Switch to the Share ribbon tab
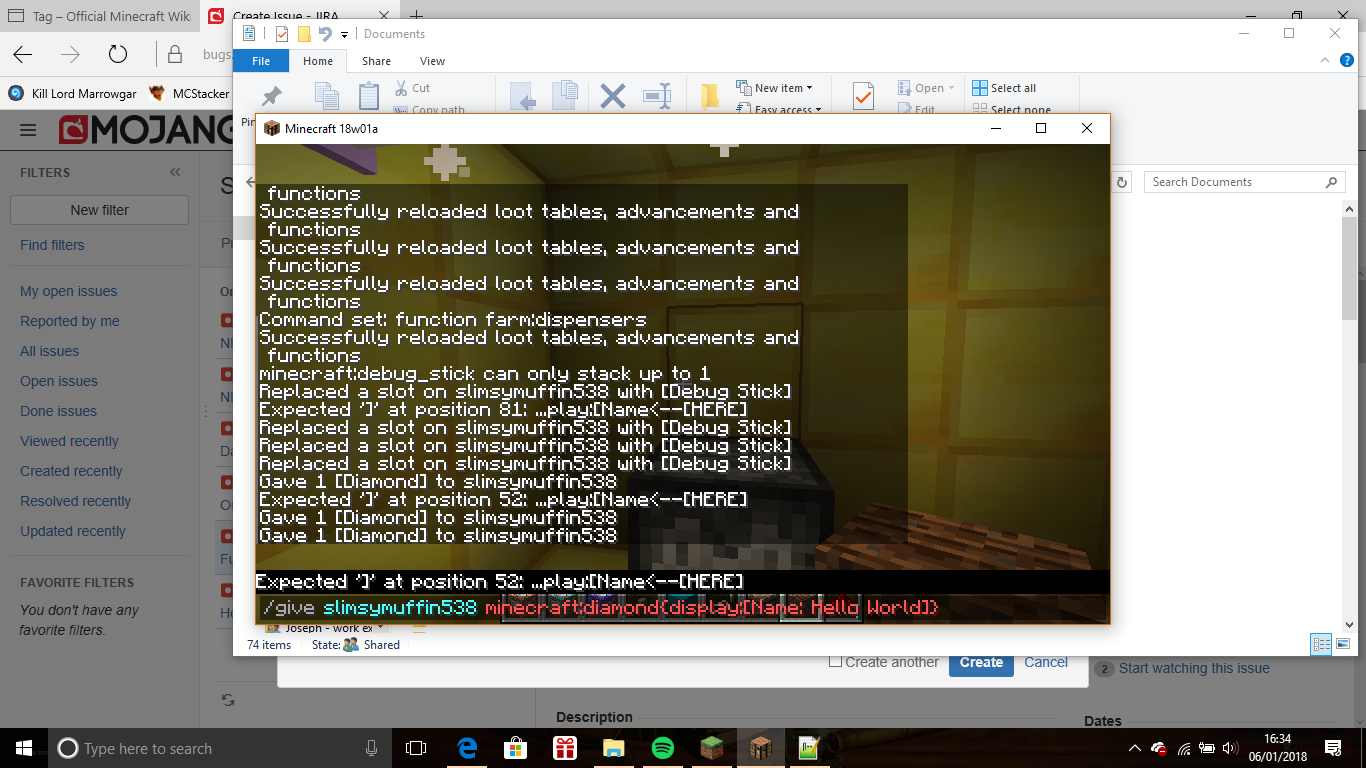Viewport: 1366px width, 768px height. point(377,61)
